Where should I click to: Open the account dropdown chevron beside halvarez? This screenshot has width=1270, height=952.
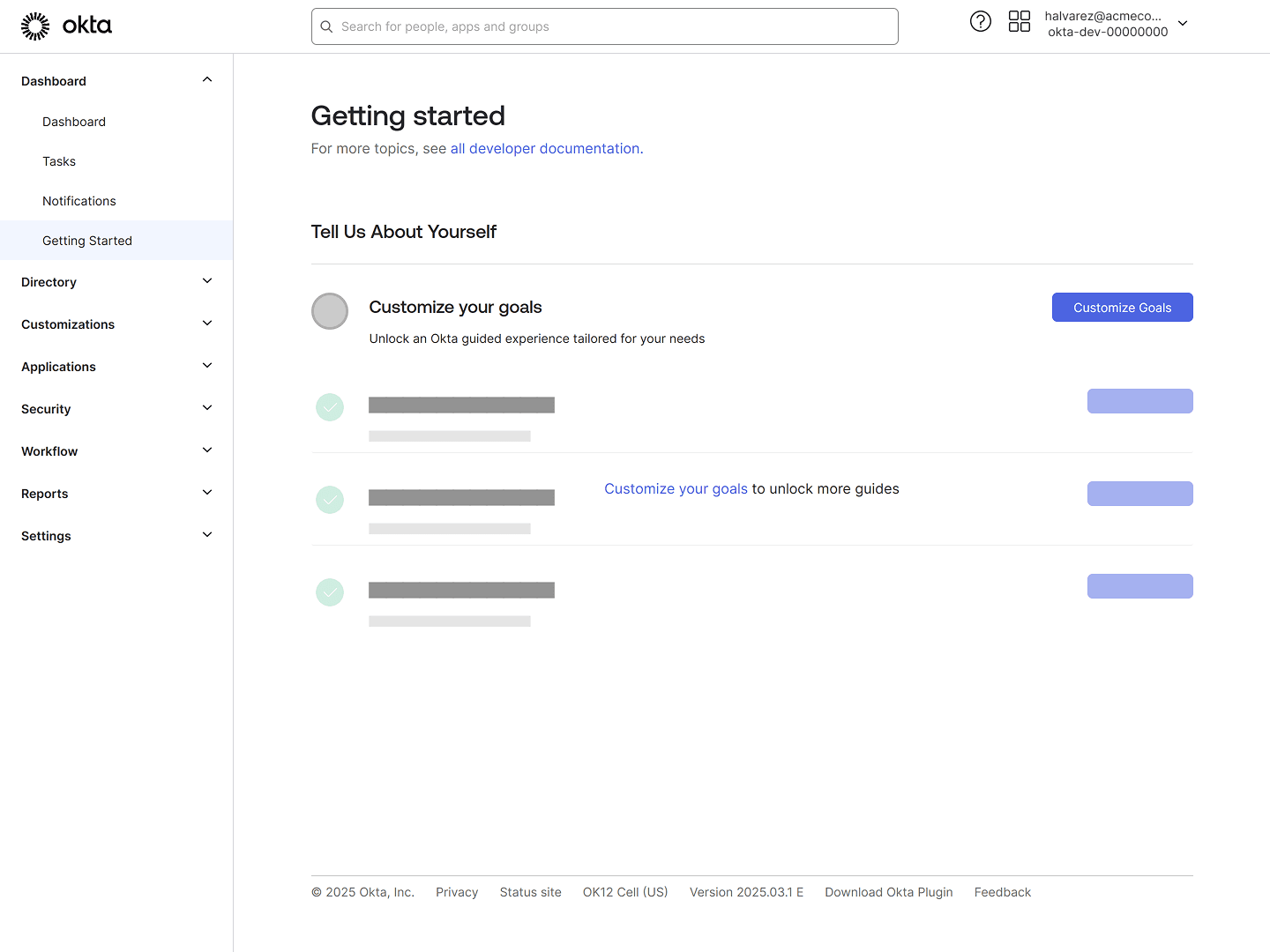click(1183, 24)
